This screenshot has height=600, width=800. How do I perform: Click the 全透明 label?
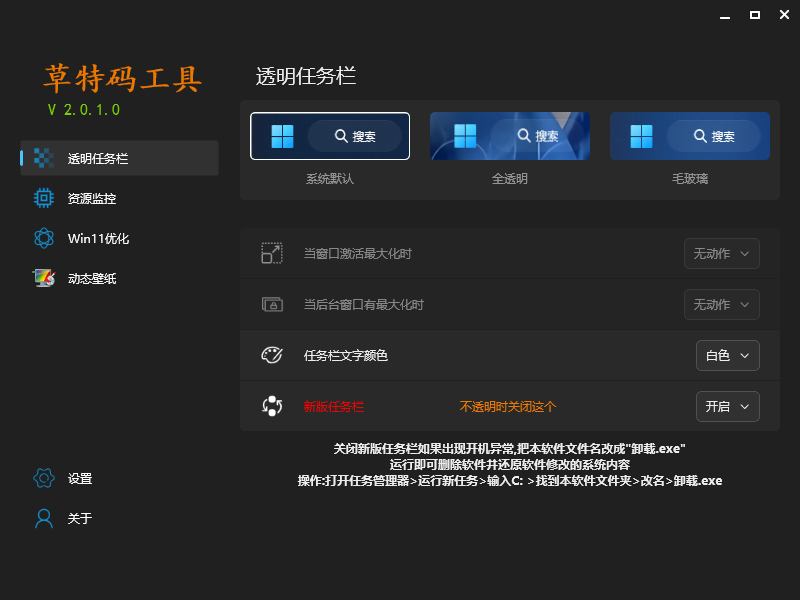510,179
